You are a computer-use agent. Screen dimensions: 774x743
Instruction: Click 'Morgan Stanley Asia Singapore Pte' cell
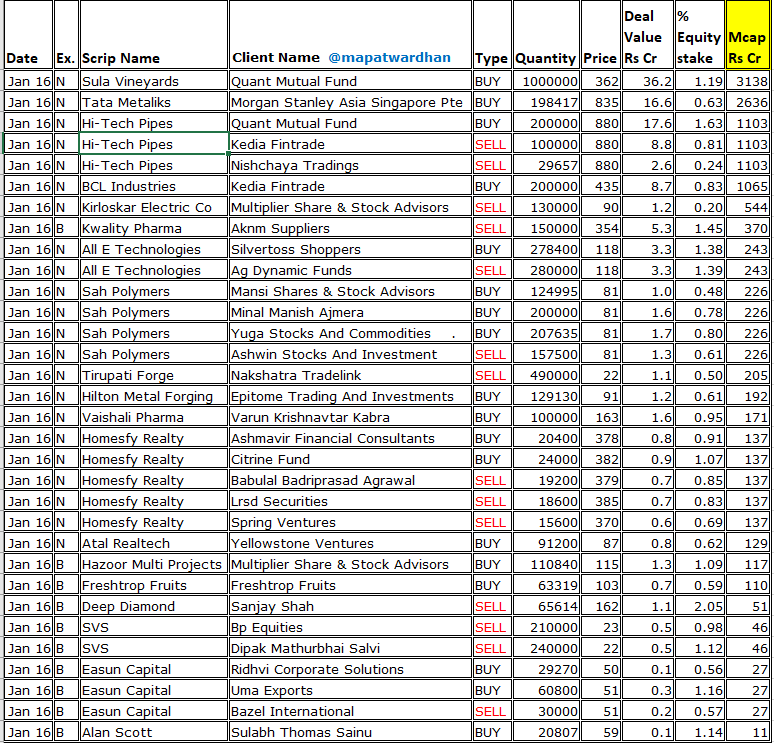(x=350, y=102)
